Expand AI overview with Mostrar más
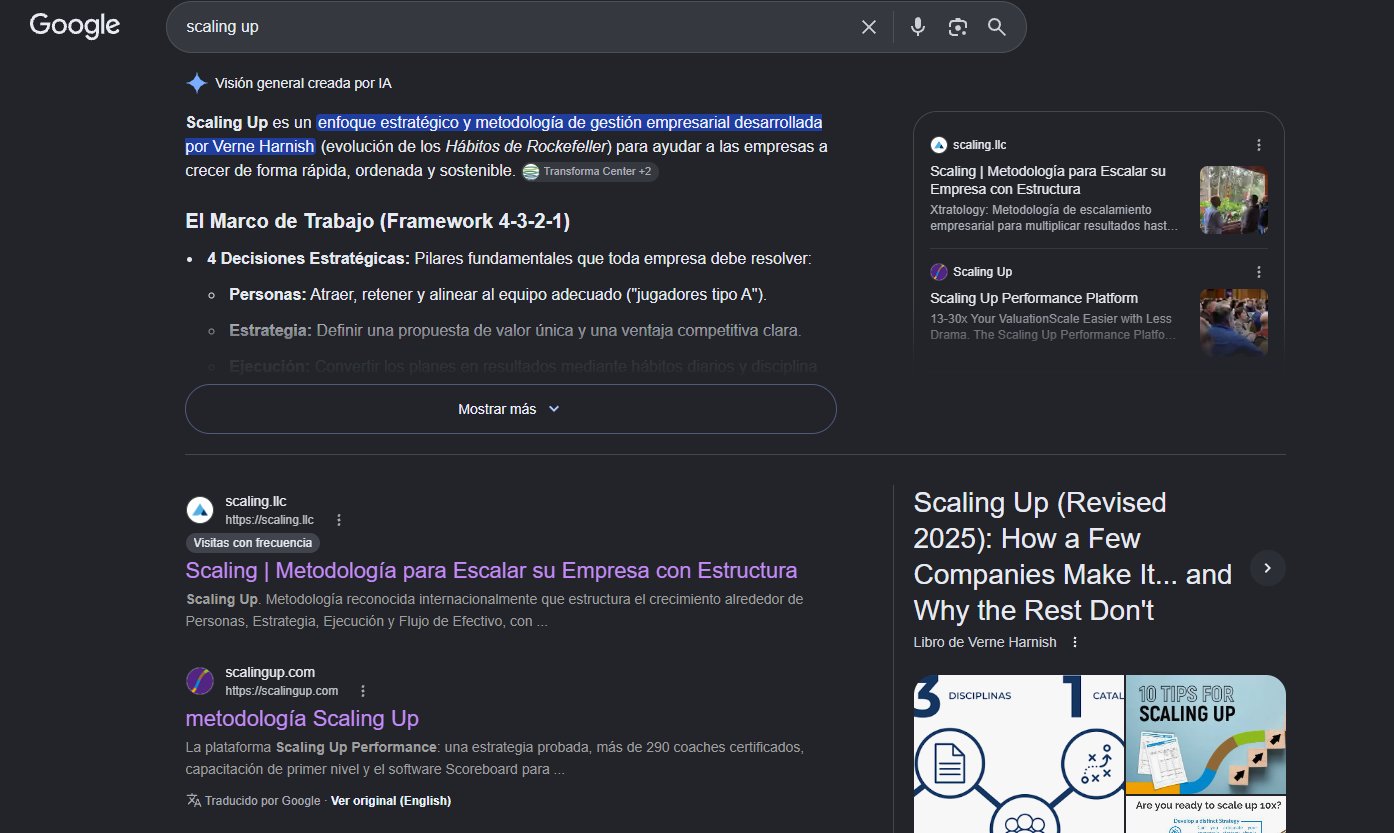The height and width of the screenshot is (833, 1394). click(x=510, y=409)
